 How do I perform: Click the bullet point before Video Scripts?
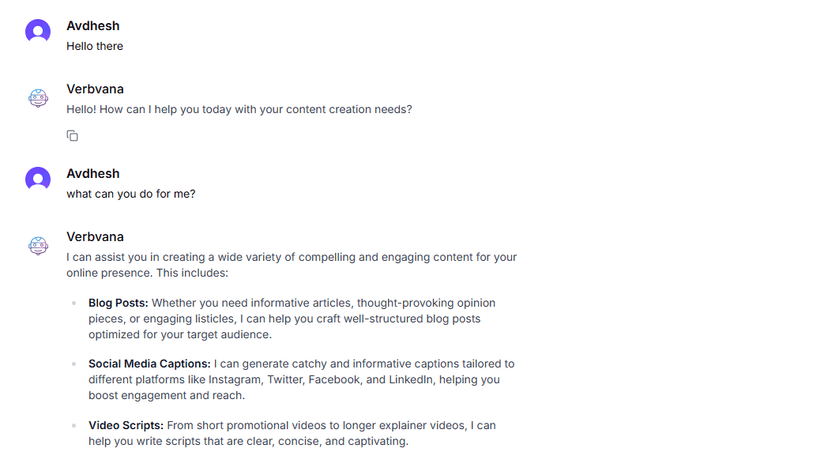74,426
